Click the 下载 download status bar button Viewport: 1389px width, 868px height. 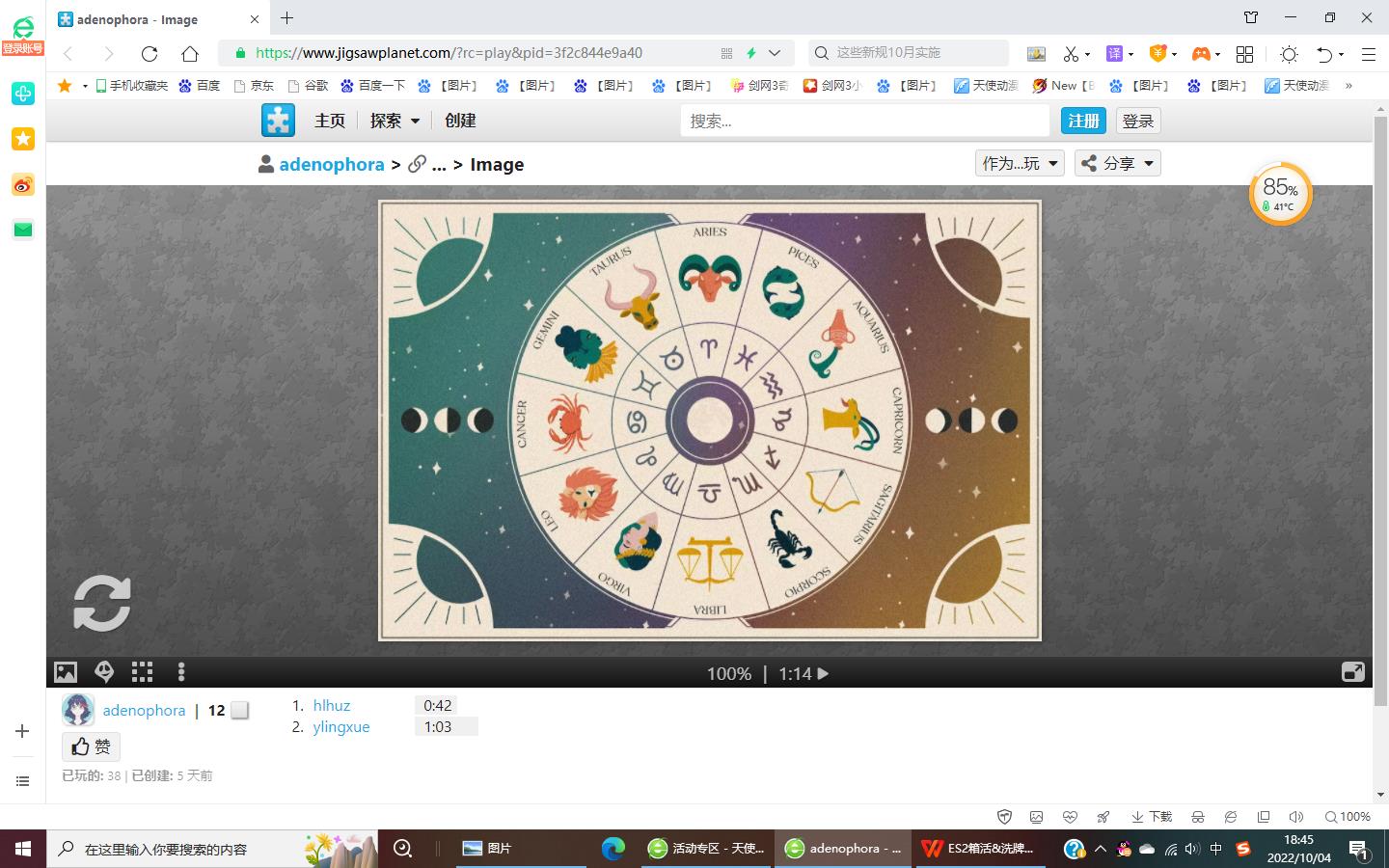coord(1152,817)
